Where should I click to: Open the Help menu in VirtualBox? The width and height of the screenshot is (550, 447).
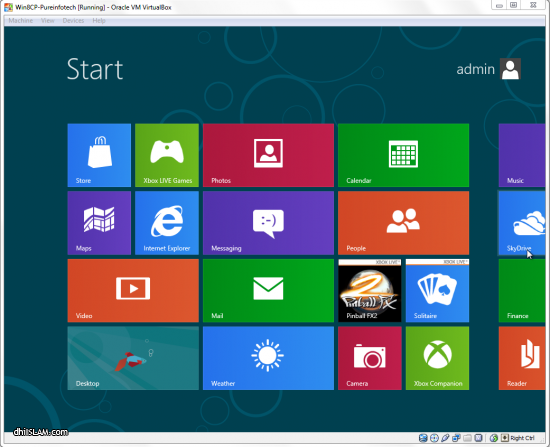99,21
